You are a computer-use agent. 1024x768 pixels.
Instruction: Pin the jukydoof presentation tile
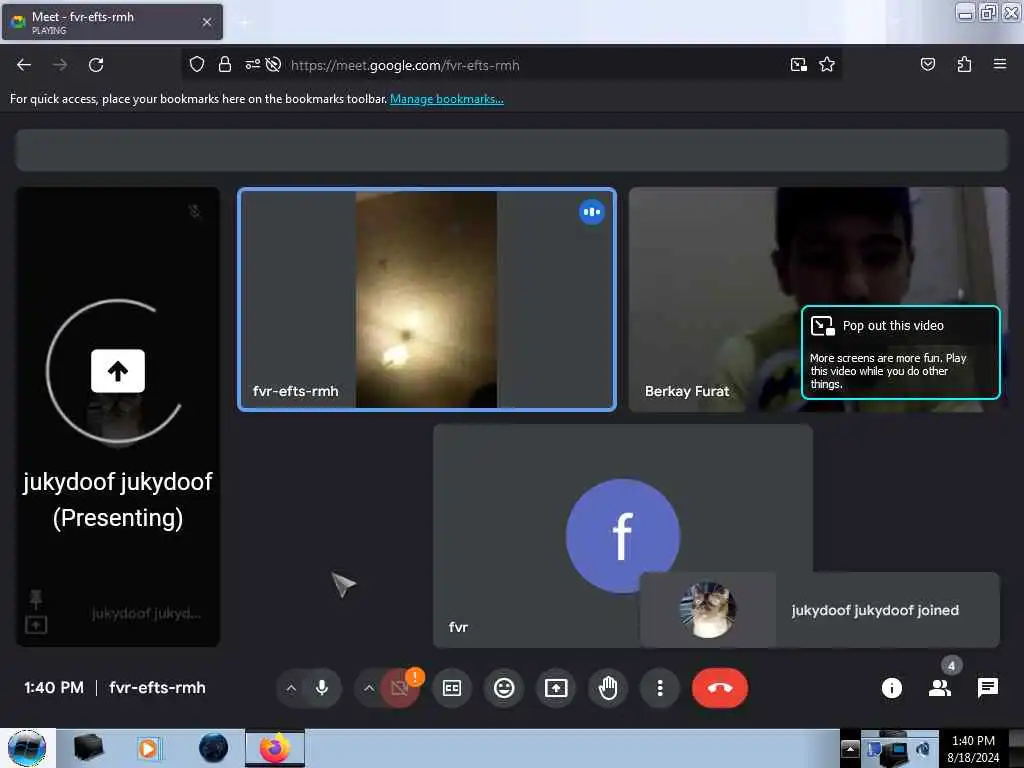(36, 598)
